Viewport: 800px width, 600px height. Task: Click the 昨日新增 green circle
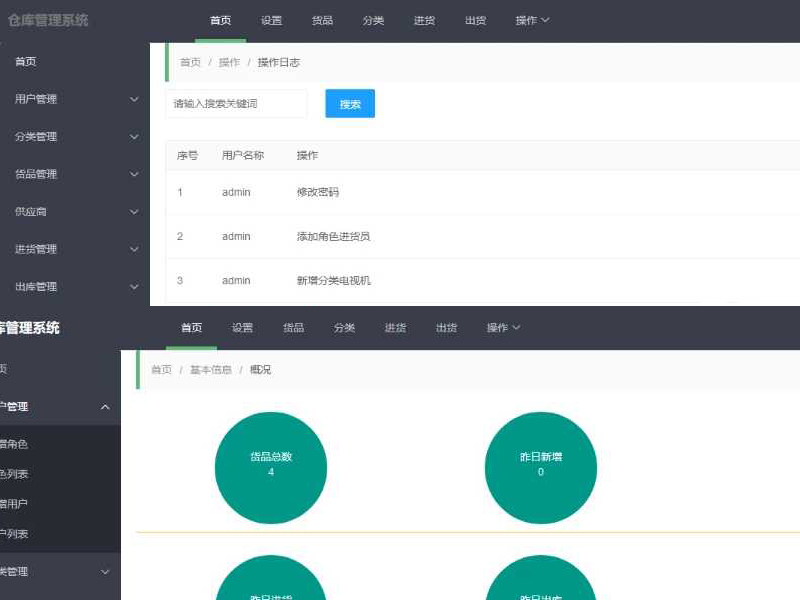[x=540, y=467]
